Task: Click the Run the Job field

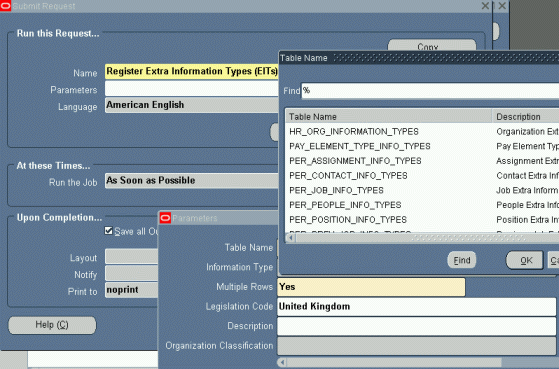Action: [x=191, y=180]
